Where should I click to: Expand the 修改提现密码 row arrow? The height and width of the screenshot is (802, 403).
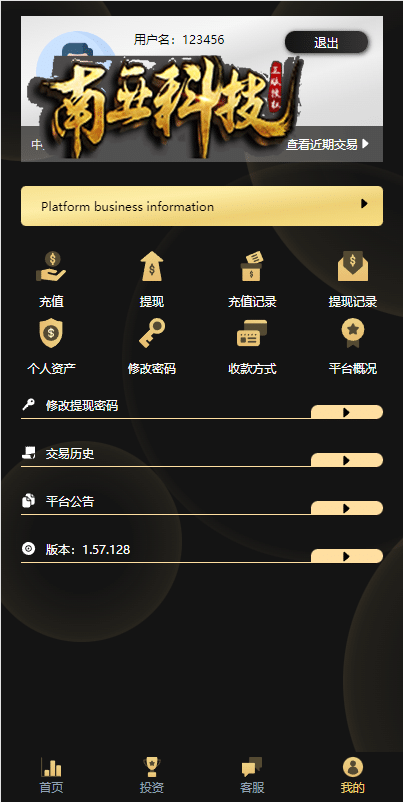(x=347, y=412)
